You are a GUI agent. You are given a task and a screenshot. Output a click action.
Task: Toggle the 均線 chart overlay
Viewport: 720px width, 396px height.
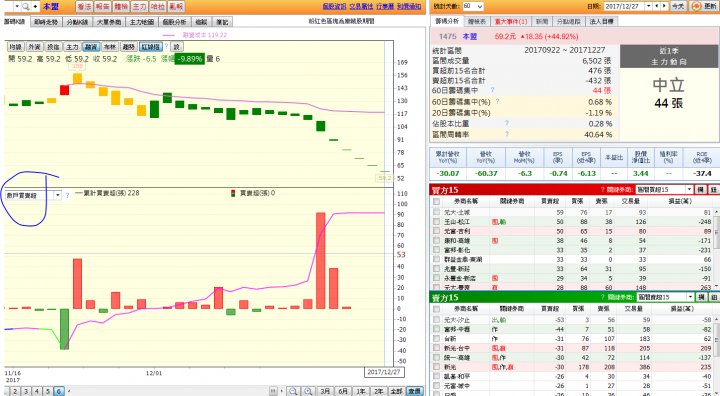15,47
